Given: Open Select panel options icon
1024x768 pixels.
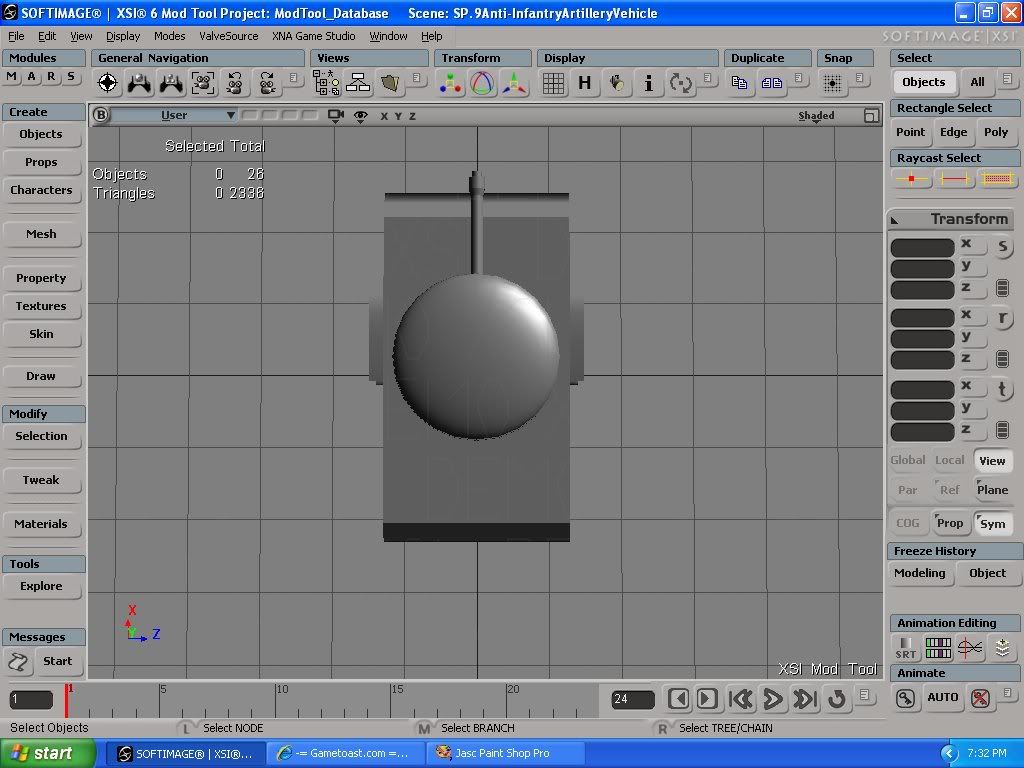Looking at the screenshot, I should pos(1007,79).
